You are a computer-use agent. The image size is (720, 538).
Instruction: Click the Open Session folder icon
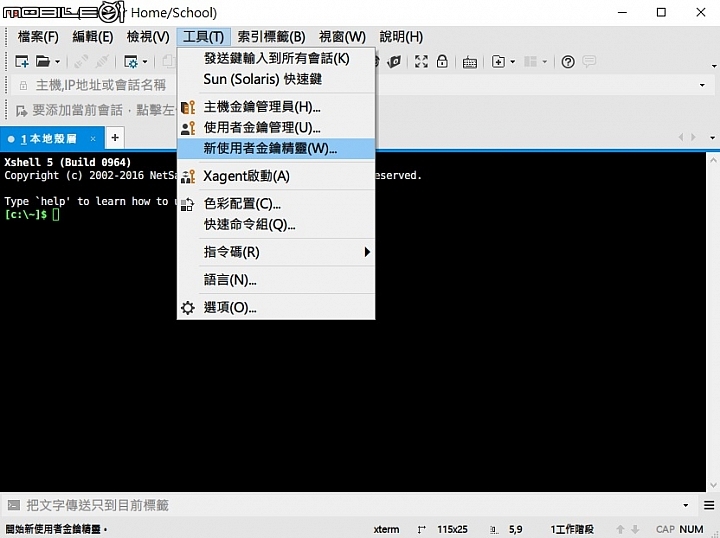pyautogui.click(x=43, y=61)
